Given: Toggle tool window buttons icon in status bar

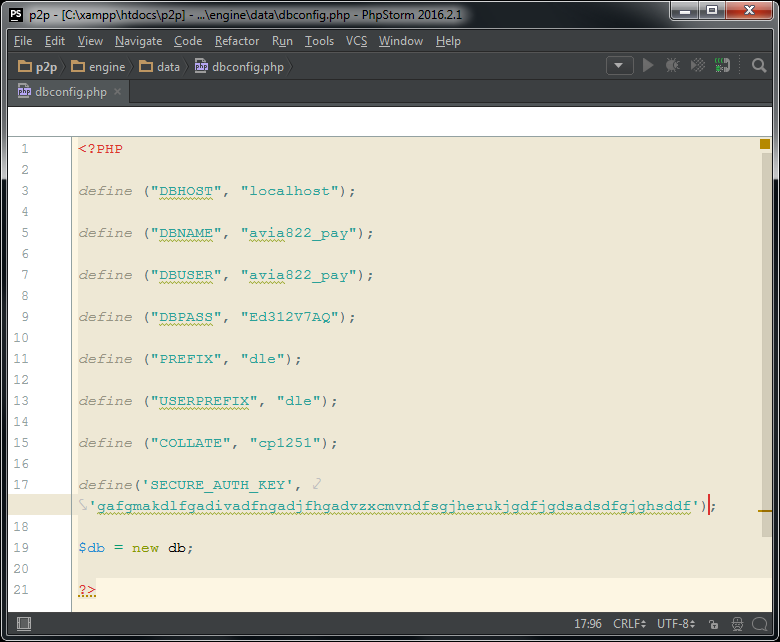Looking at the screenshot, I should coord(24,624).
